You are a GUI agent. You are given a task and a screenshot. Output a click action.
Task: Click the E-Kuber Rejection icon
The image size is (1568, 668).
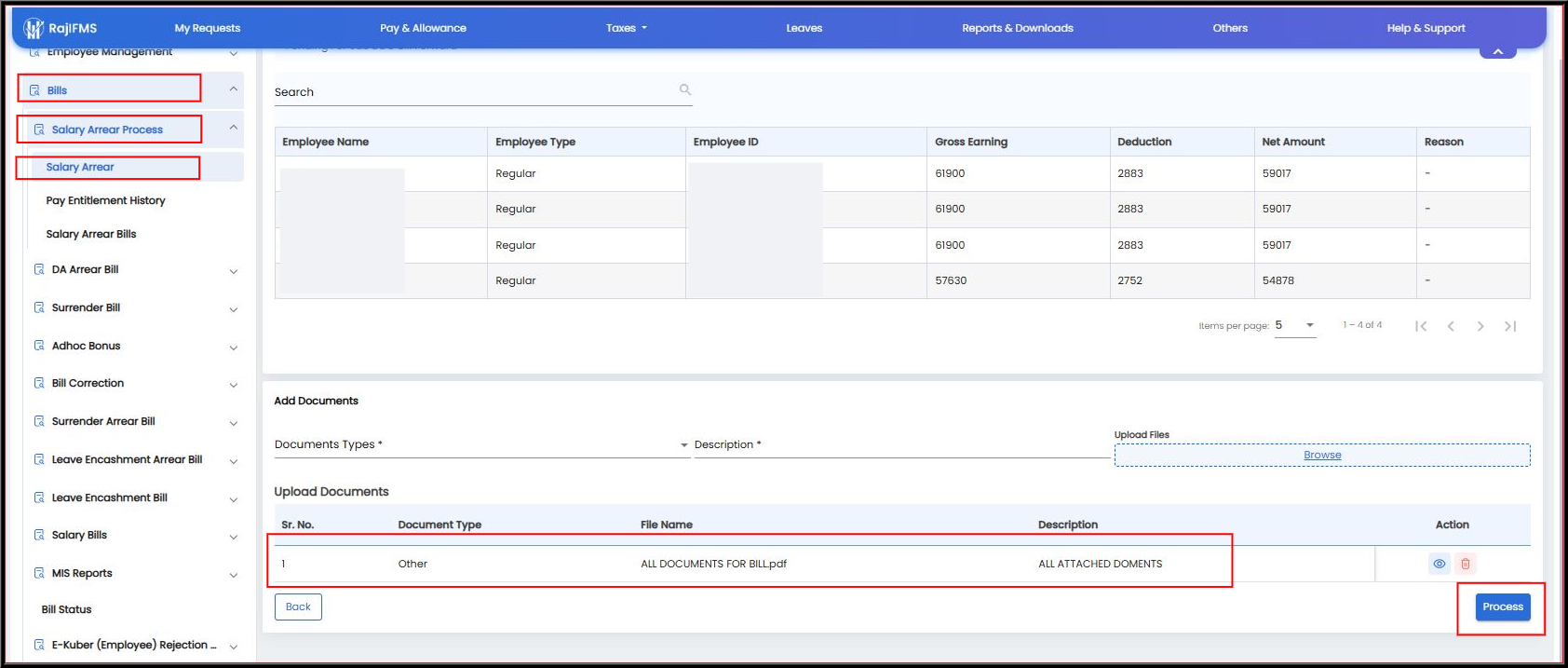(x=39, y=645)
